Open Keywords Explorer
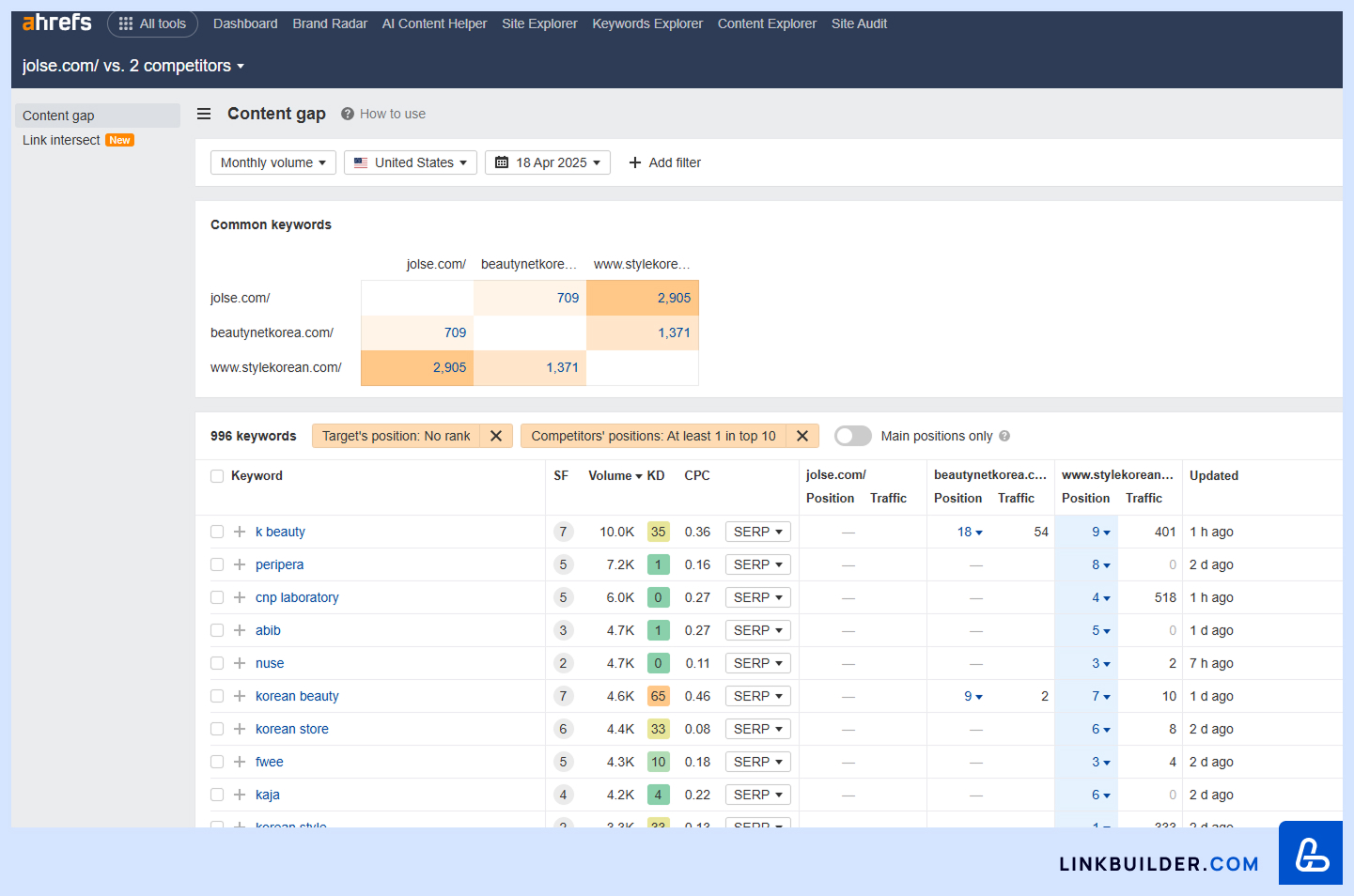1354x896 pixels. pyautogui.click(x=647, y=23)
